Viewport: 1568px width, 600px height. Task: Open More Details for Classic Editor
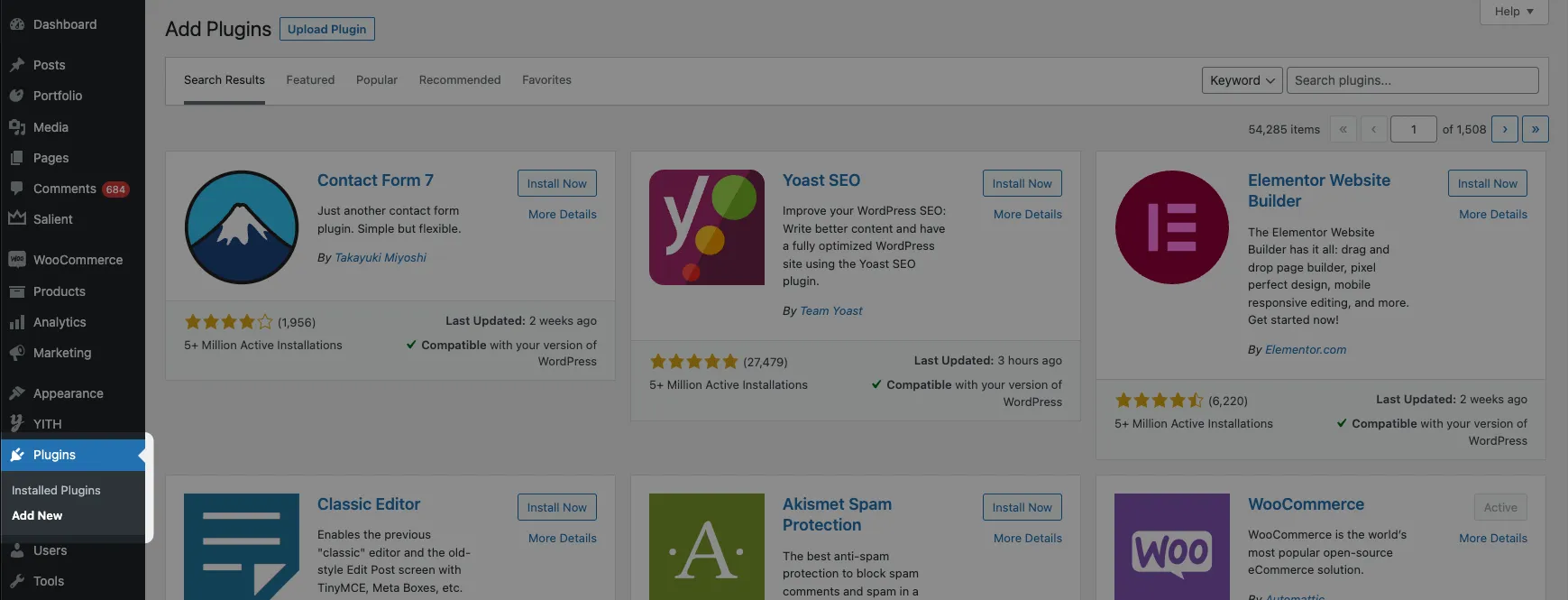tap(563, 539)
